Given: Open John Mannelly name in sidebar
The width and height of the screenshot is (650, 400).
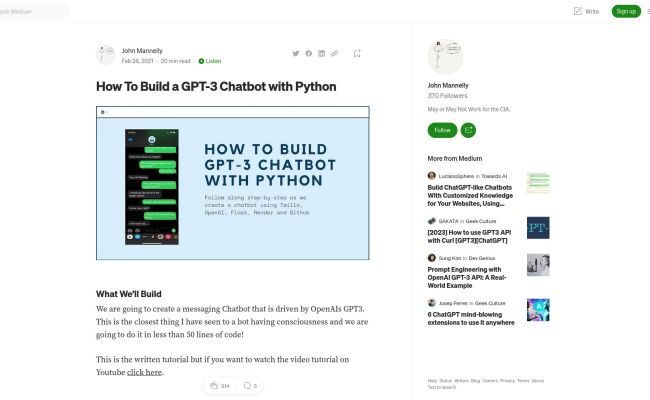Looking at the screenshot, I should point(448,85).
